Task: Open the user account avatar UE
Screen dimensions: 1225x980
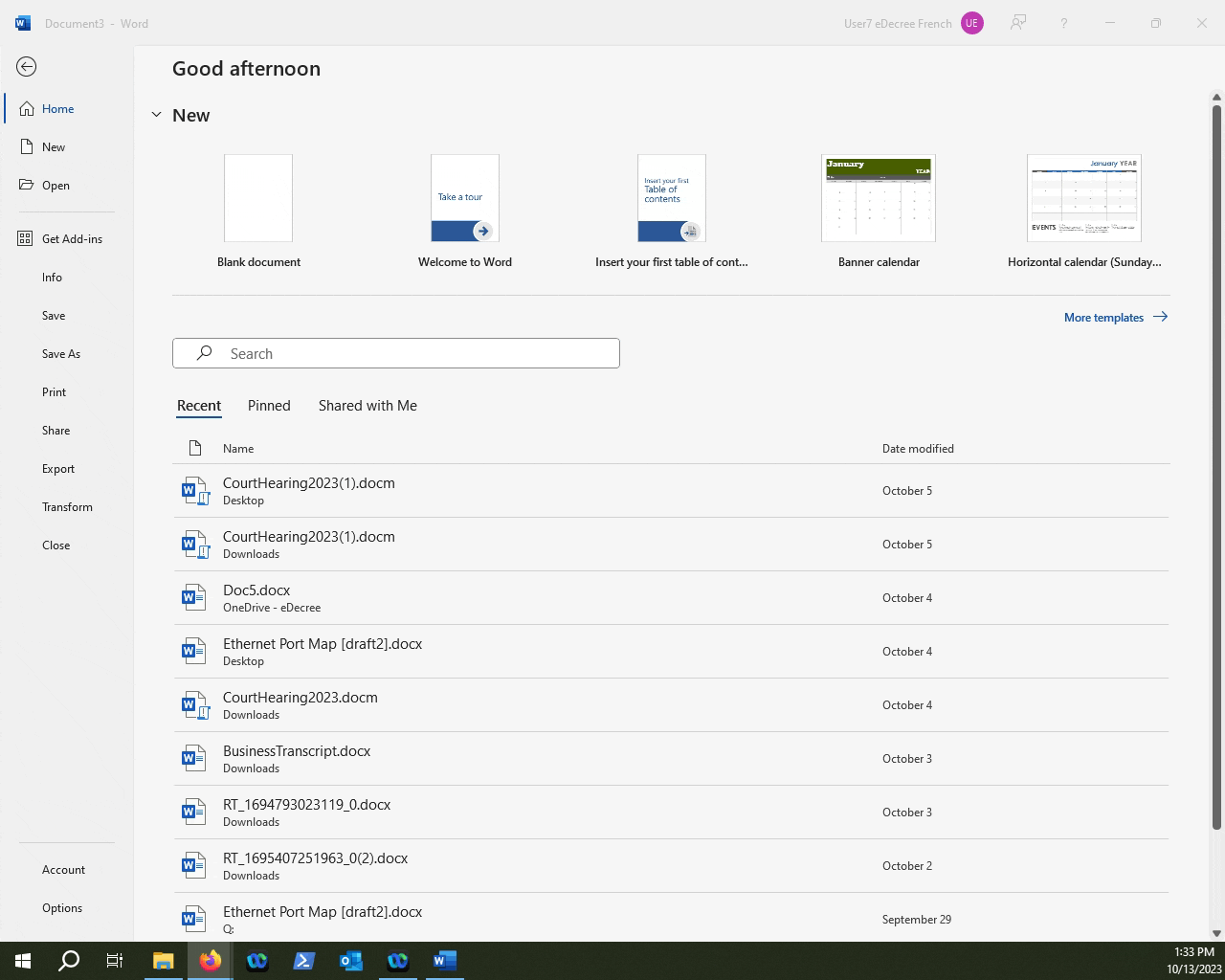Action: coord(971,23)
